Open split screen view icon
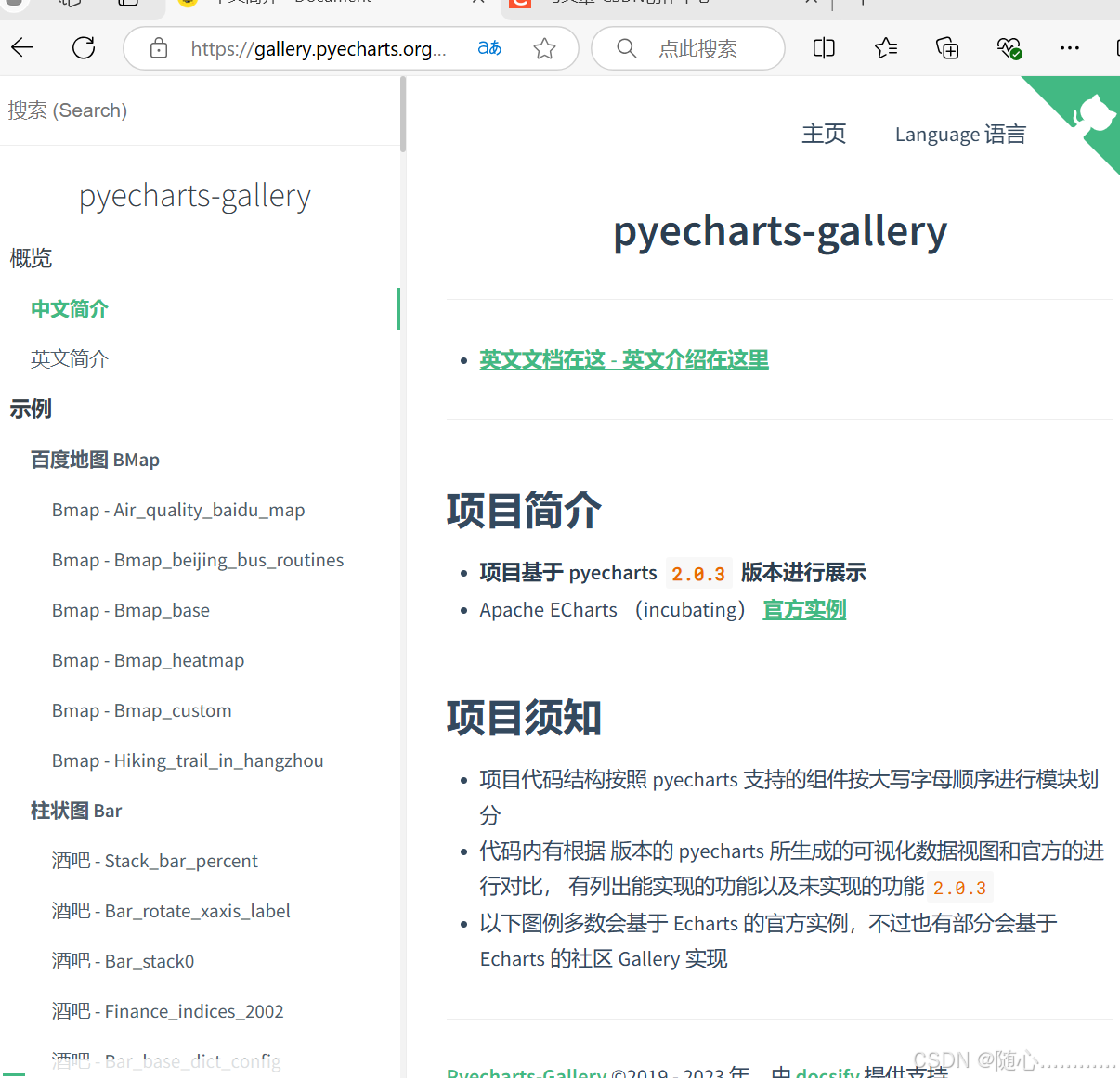1120x1078 pixels. (x=824, y=48)
